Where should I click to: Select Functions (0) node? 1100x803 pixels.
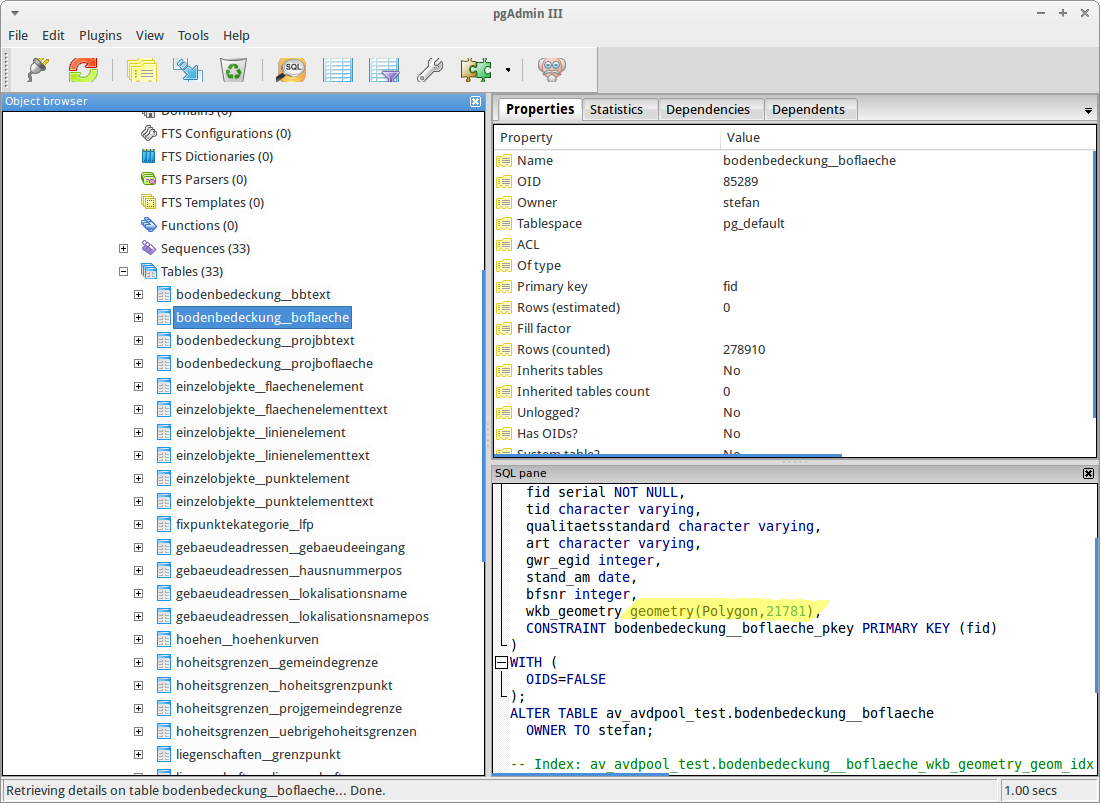point(199,226)
